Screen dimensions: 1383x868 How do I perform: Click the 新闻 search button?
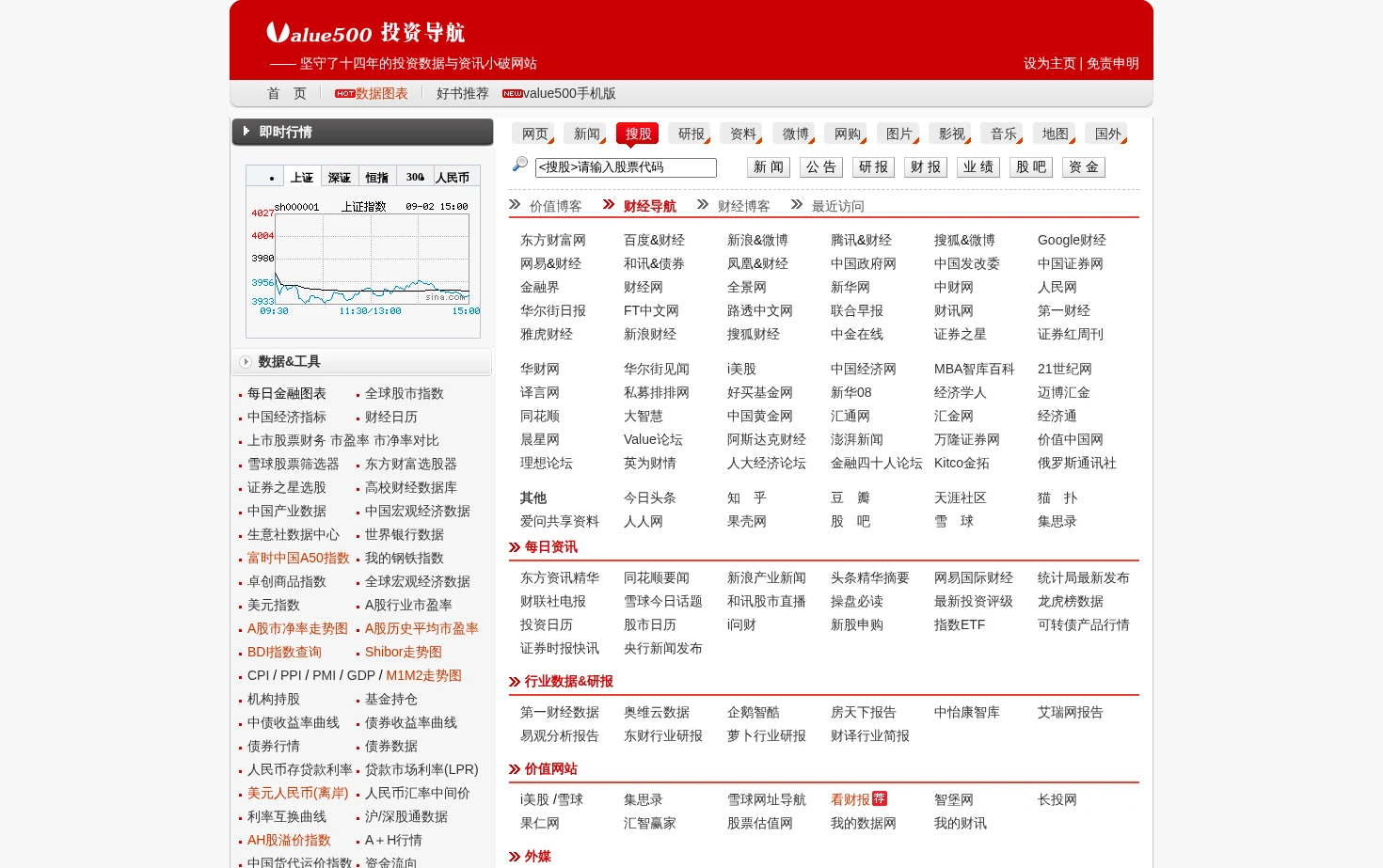pyautogui.click(x=769, y=167)
